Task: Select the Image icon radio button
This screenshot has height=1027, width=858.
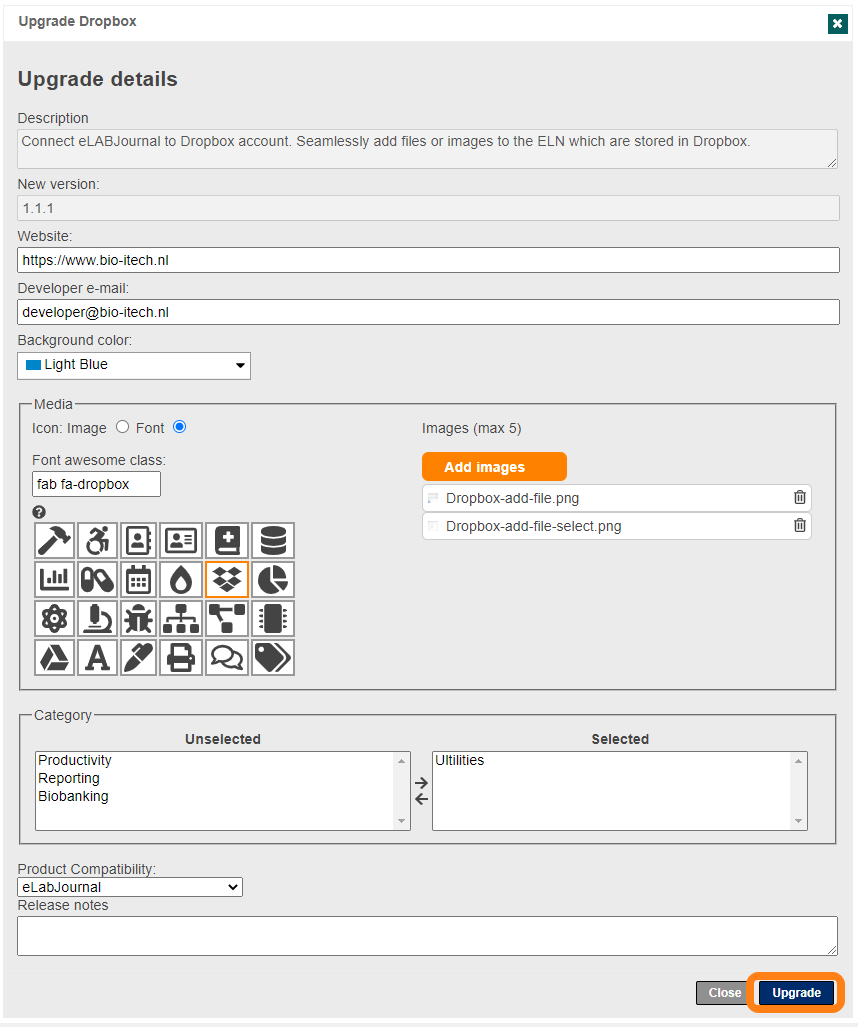Action: coord(123,427)
